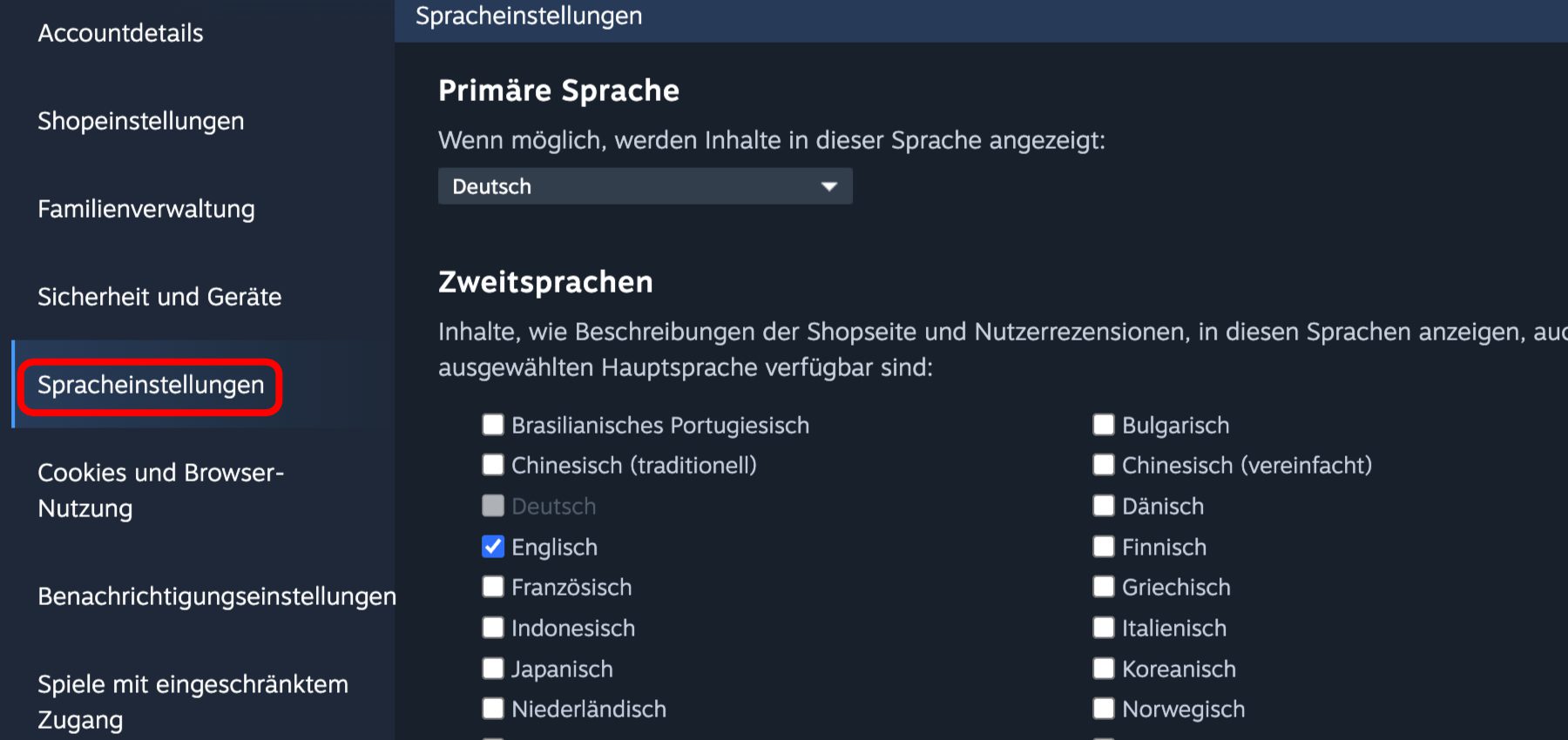
Task: Open Accountdetails in the sidebar
Action: [x=120, y=33]
